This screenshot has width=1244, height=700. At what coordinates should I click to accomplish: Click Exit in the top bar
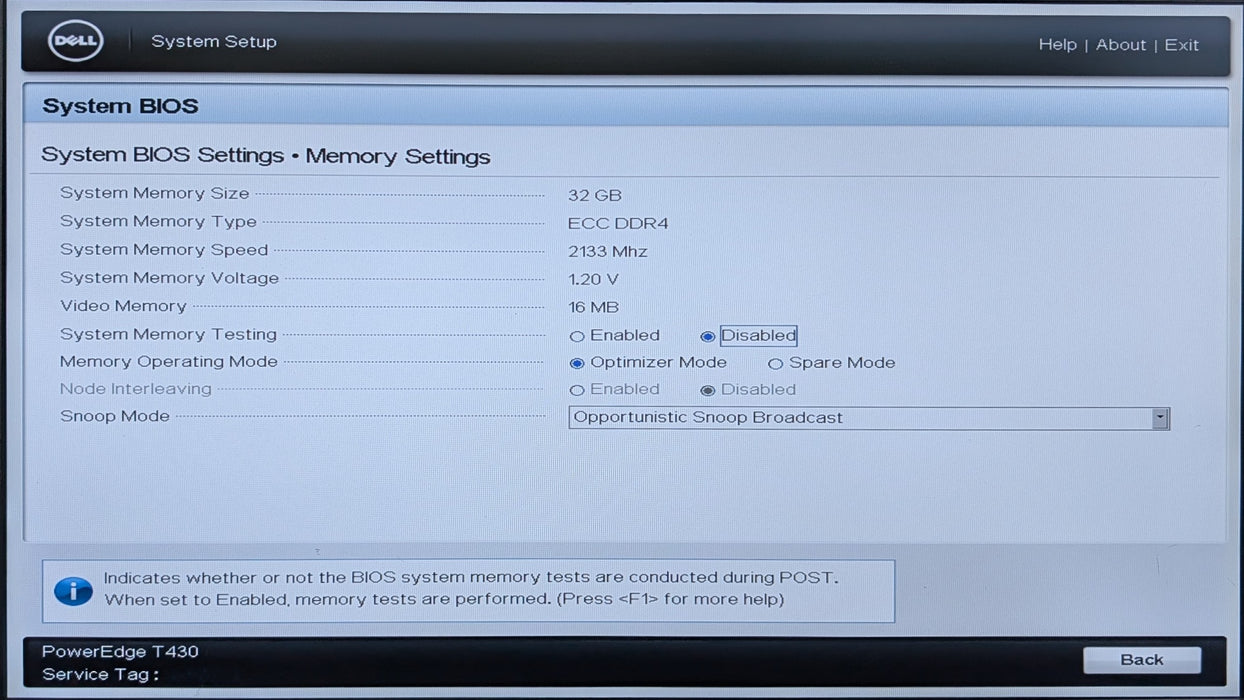point(1181,45)
